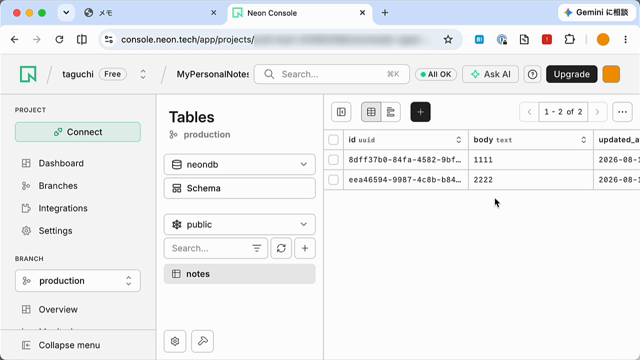Open Ask AI assistant
640x360 pixels.
click(x=490, y=74)
